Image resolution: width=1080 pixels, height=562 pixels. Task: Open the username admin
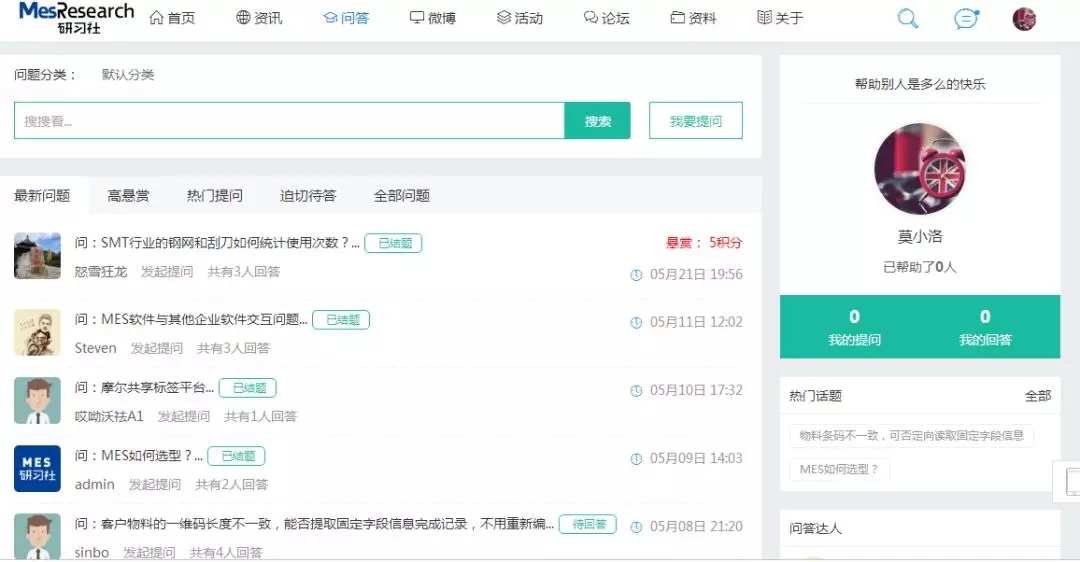(94, 484)
